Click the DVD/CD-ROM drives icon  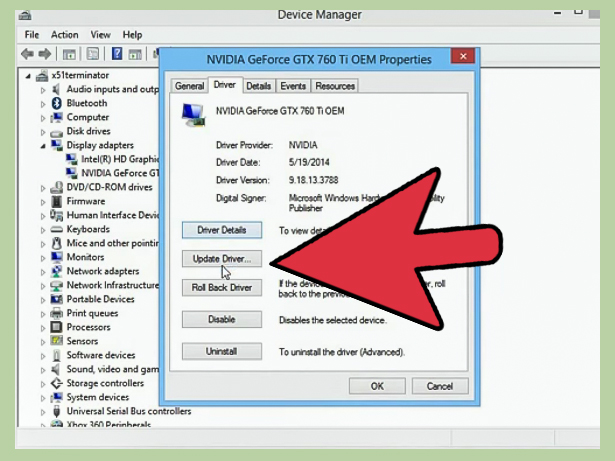pyautogui.click(x=57, y=187)
